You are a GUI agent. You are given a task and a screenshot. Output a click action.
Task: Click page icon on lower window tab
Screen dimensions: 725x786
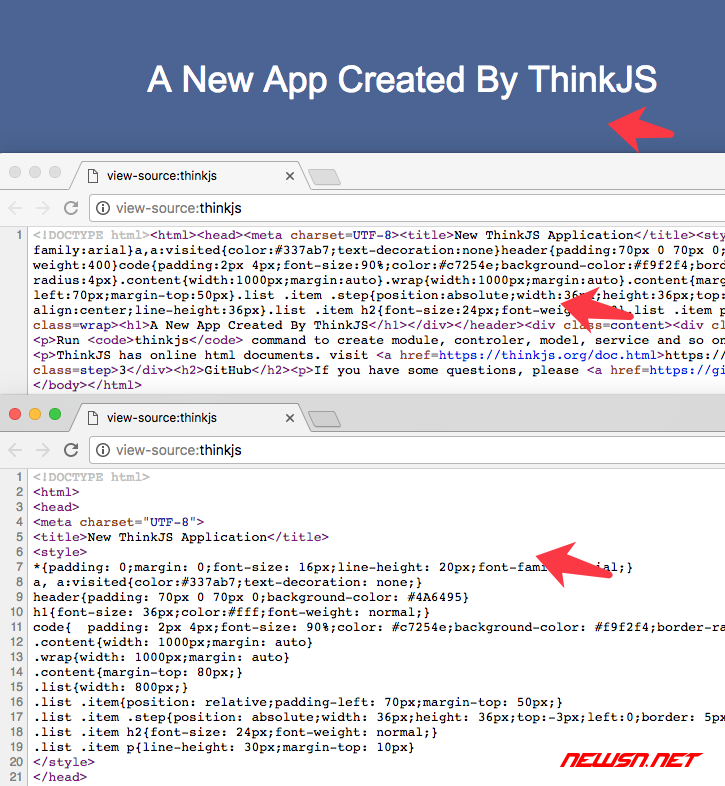pos(93,418)
